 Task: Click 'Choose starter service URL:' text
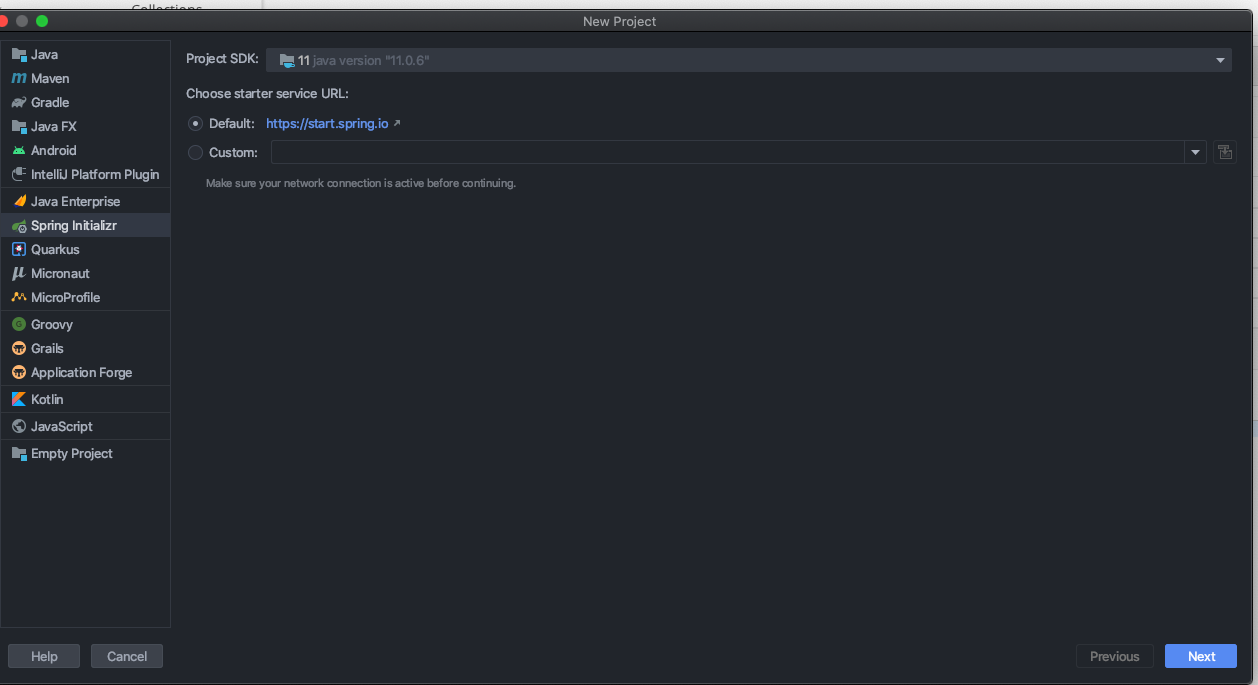(267, 94)
